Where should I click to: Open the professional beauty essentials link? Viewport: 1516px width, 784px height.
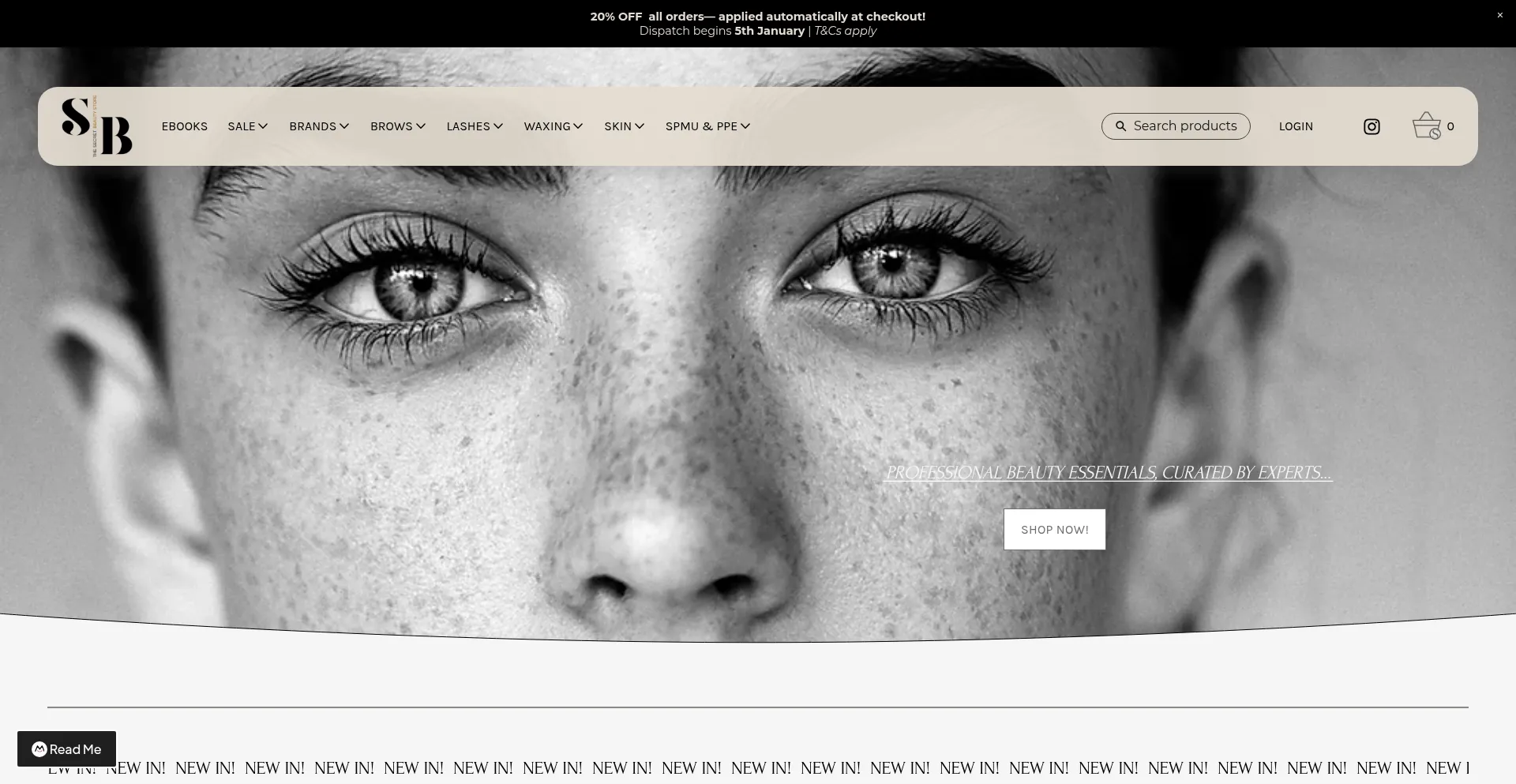coord(1109,472)
